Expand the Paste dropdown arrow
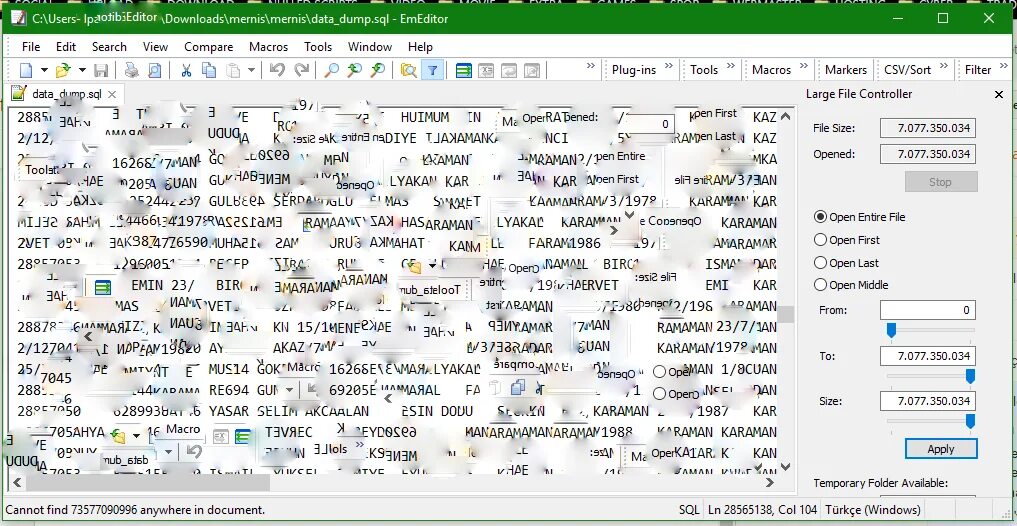 click(251, 70)
